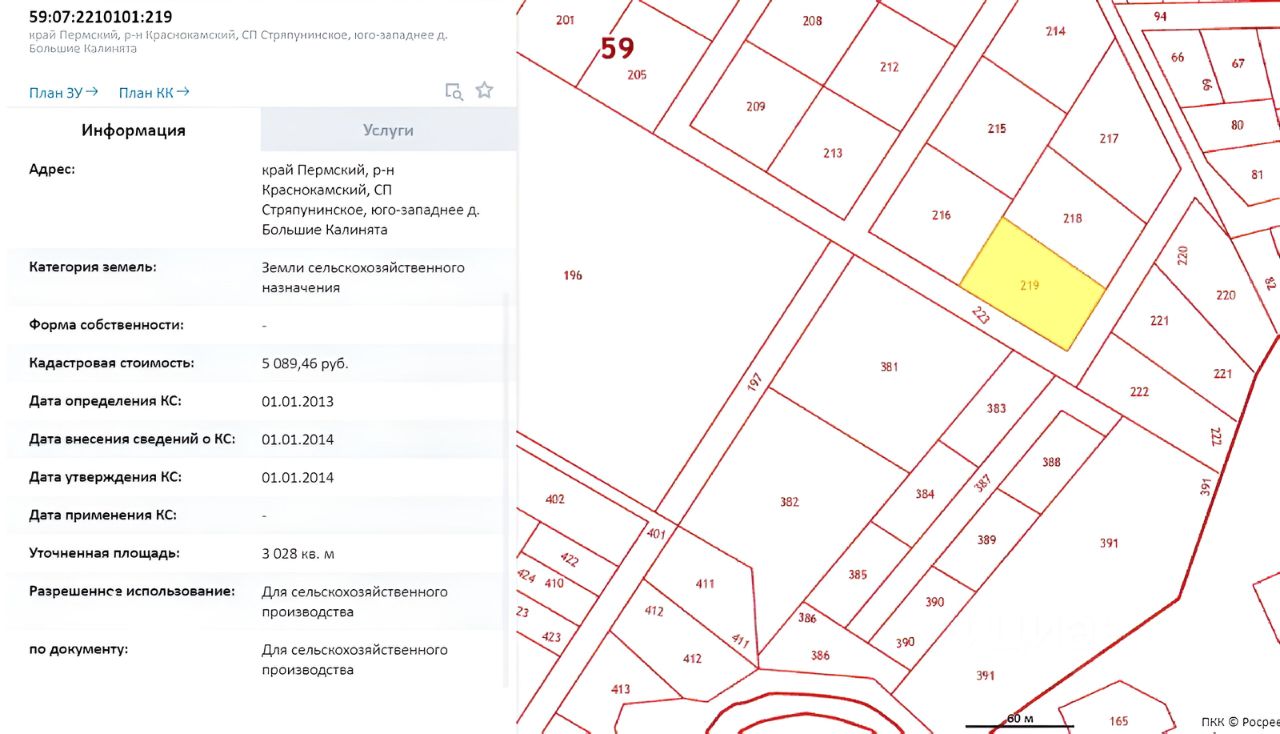Viewport: 1280px width, 734px height.
Task: Select parcel 80 on the map
Action: point(1237,125)
